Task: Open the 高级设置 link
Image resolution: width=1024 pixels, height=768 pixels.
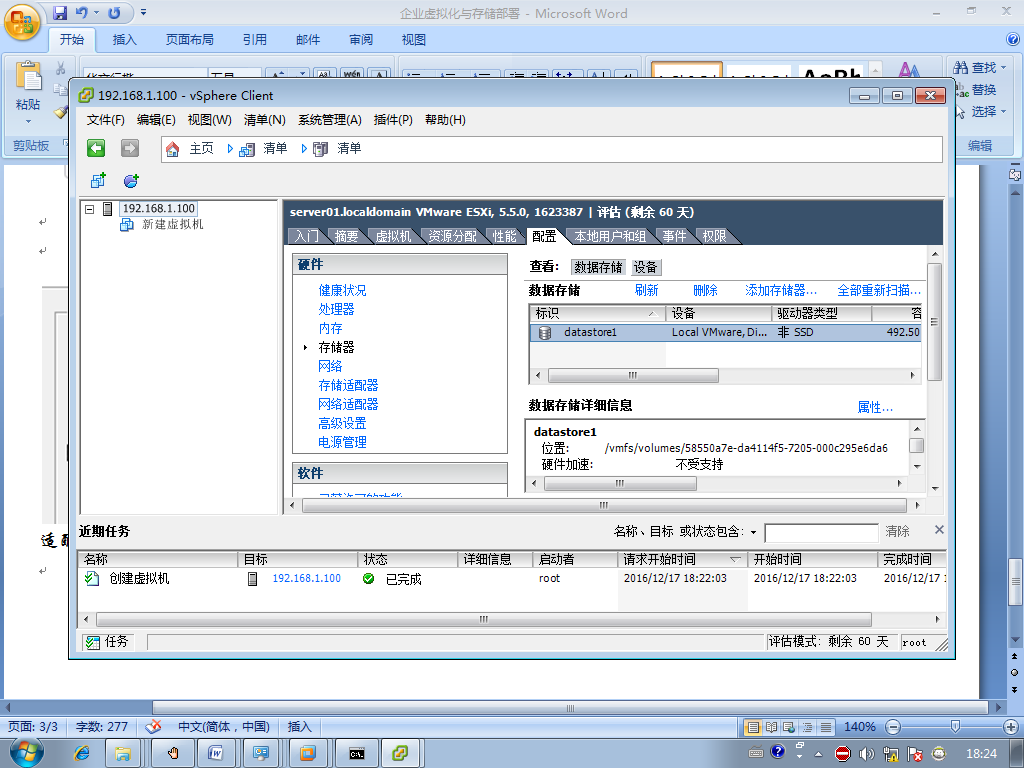Action: point(342,423)
